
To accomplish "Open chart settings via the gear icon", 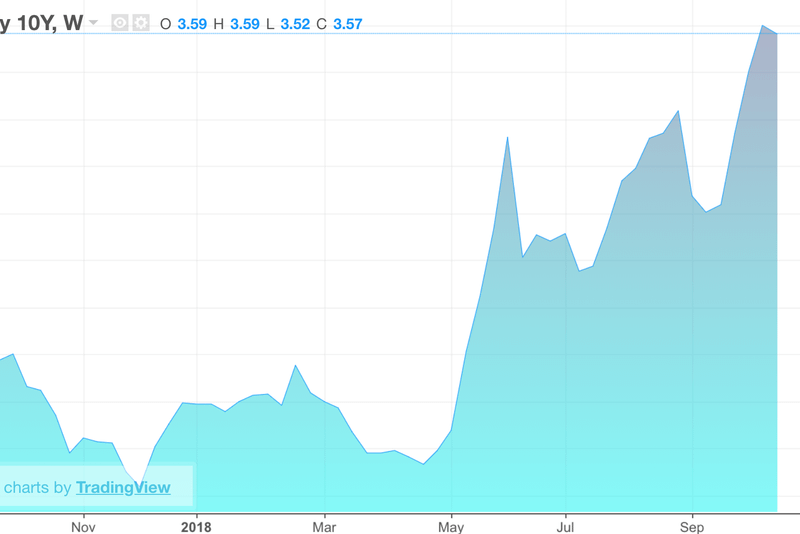I will click(140, 23).
